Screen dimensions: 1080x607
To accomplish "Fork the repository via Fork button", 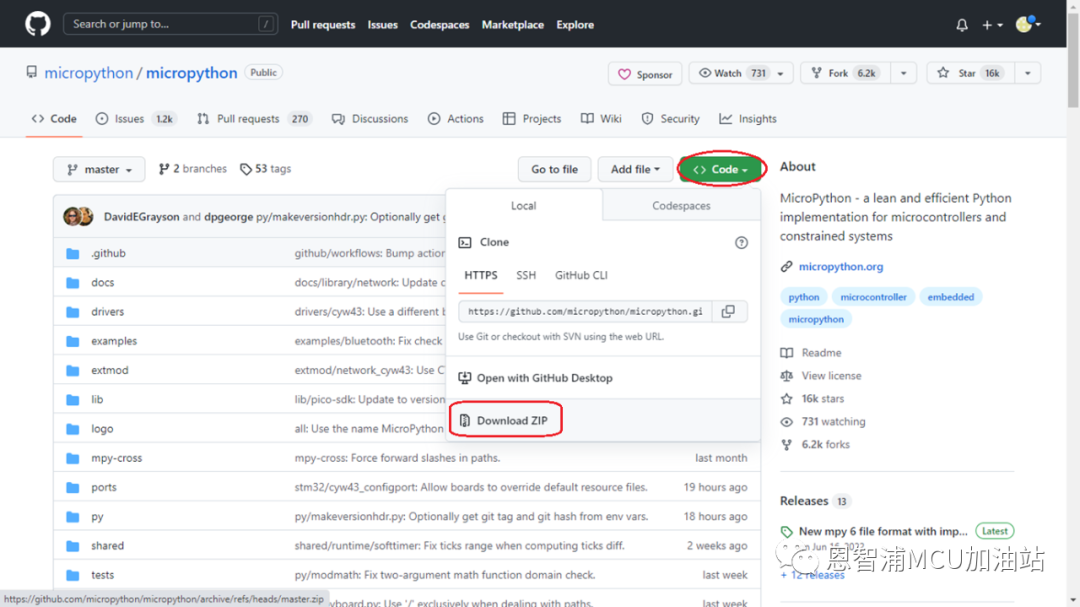I will 846,73.
